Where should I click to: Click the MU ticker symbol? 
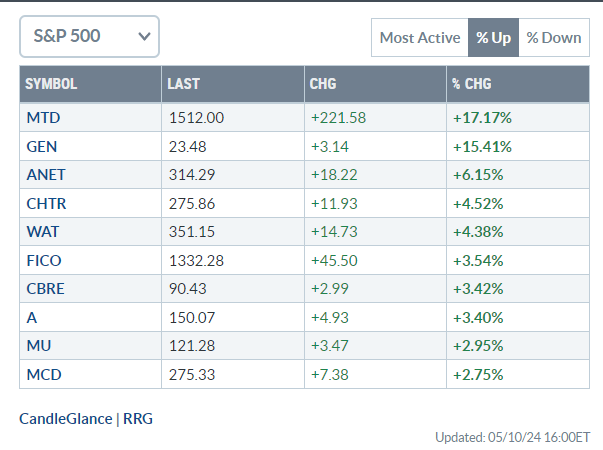[x=39, y=346]
